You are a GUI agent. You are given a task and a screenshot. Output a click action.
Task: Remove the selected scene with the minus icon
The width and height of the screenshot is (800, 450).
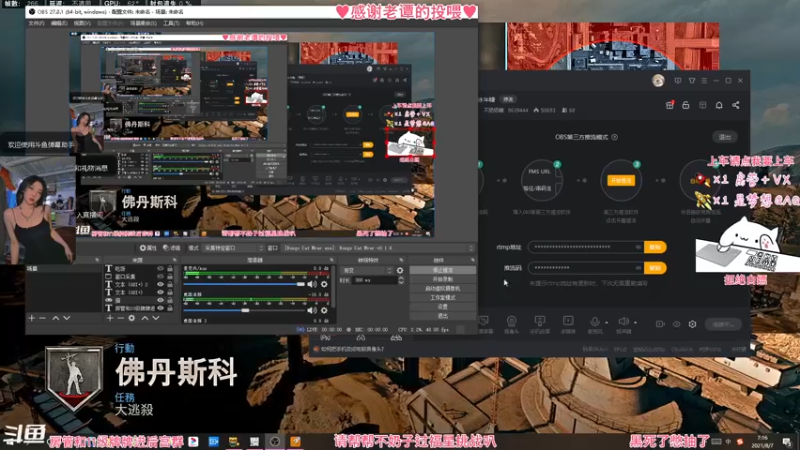(43, 318)
